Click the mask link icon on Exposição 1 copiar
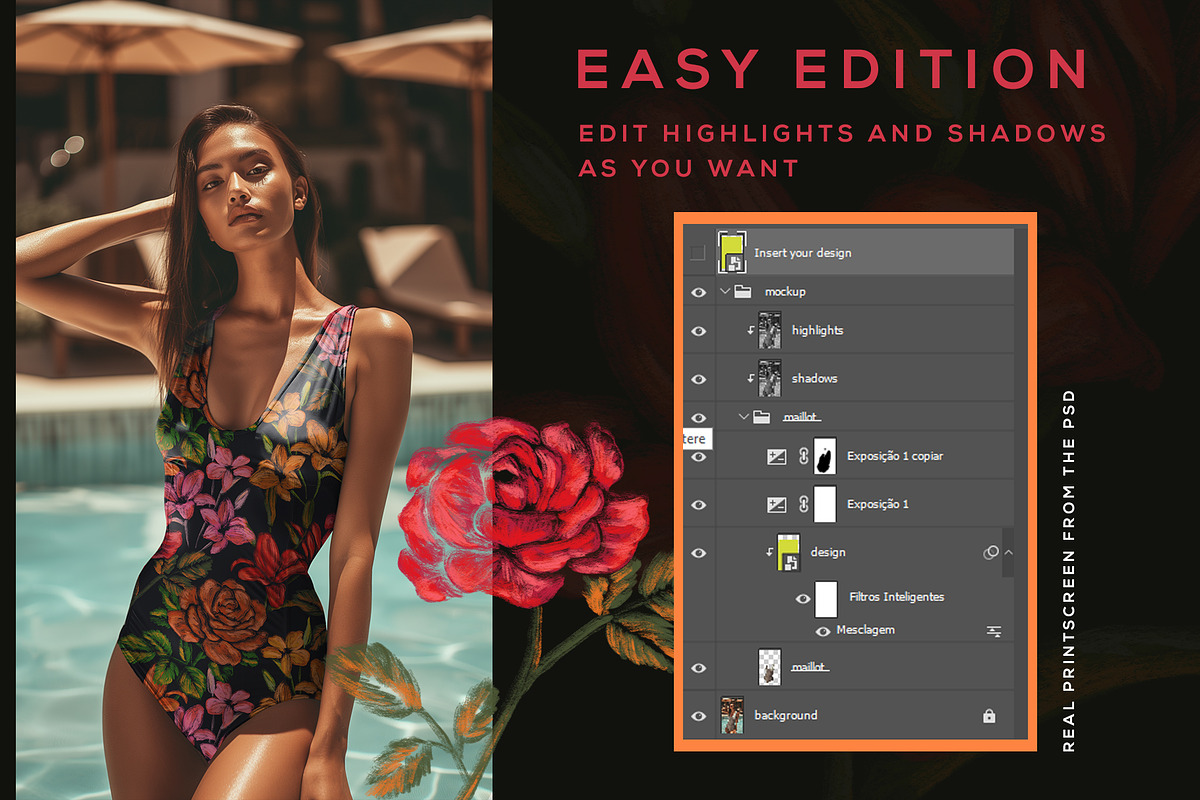1200x800 pixels. pos(802,456)
